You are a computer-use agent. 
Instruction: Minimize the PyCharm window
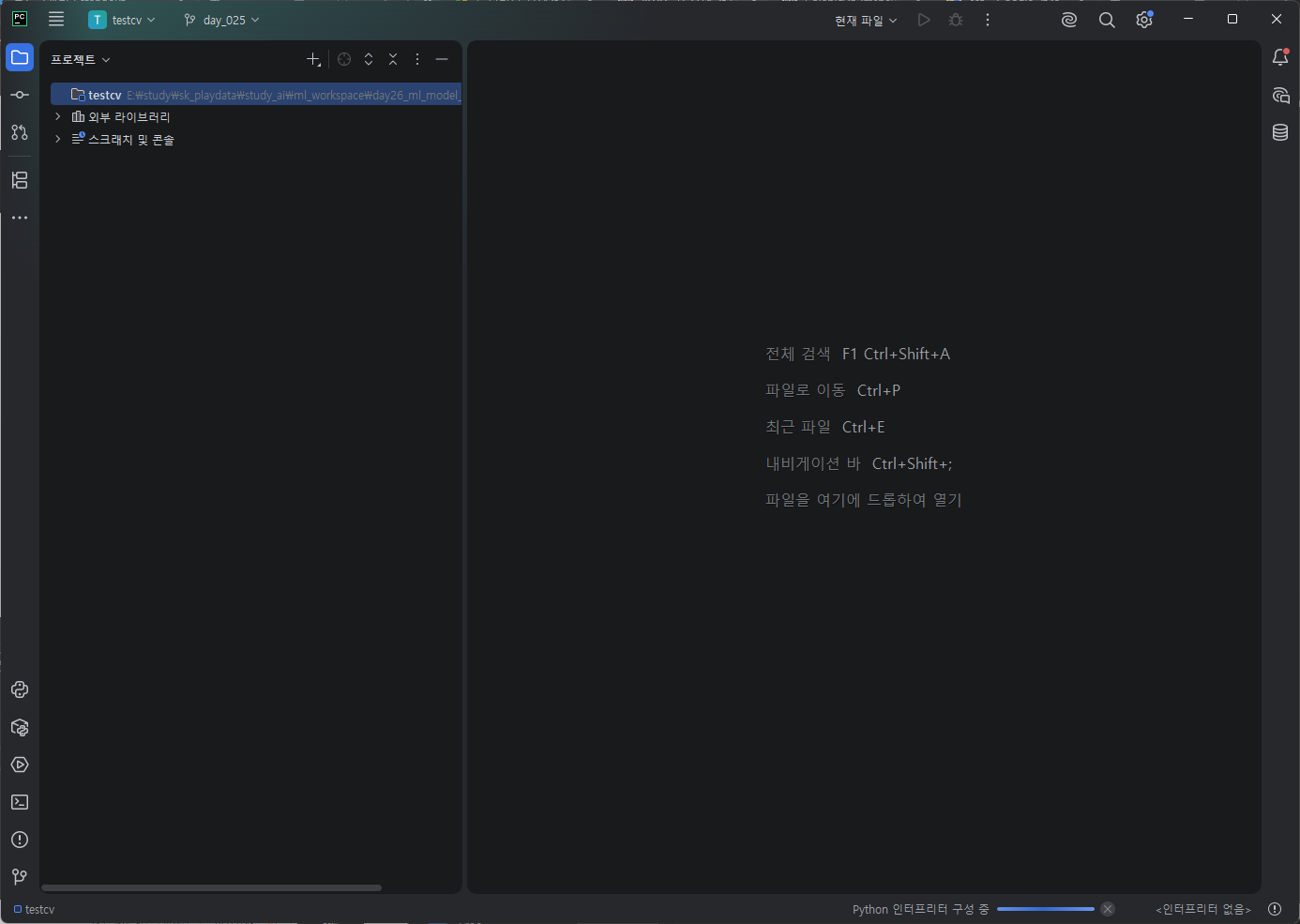coord(1188,19)
